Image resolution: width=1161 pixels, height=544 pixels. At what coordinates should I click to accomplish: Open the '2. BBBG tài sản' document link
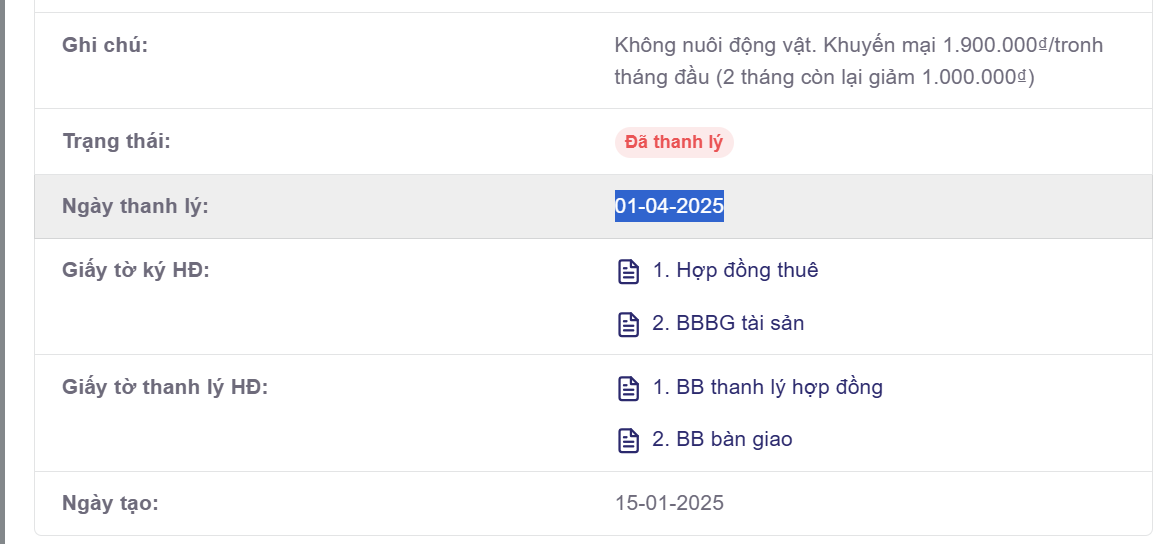pyautogui.click(x=728, y=323)
